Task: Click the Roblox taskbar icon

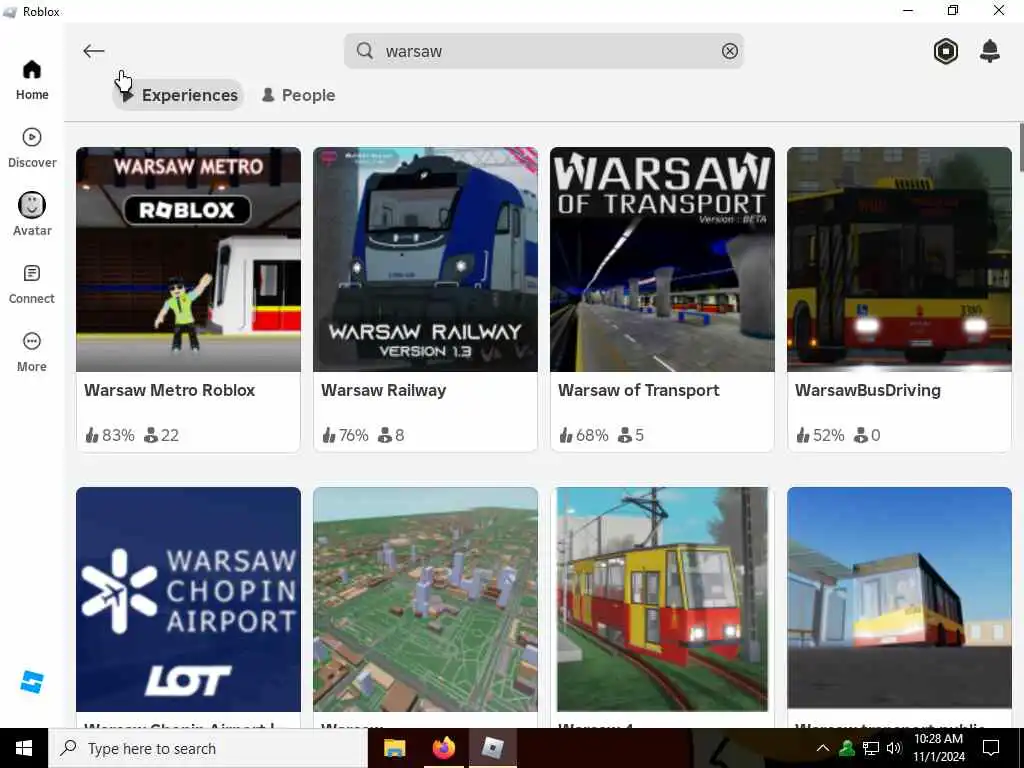Action: tap(492, 748)
